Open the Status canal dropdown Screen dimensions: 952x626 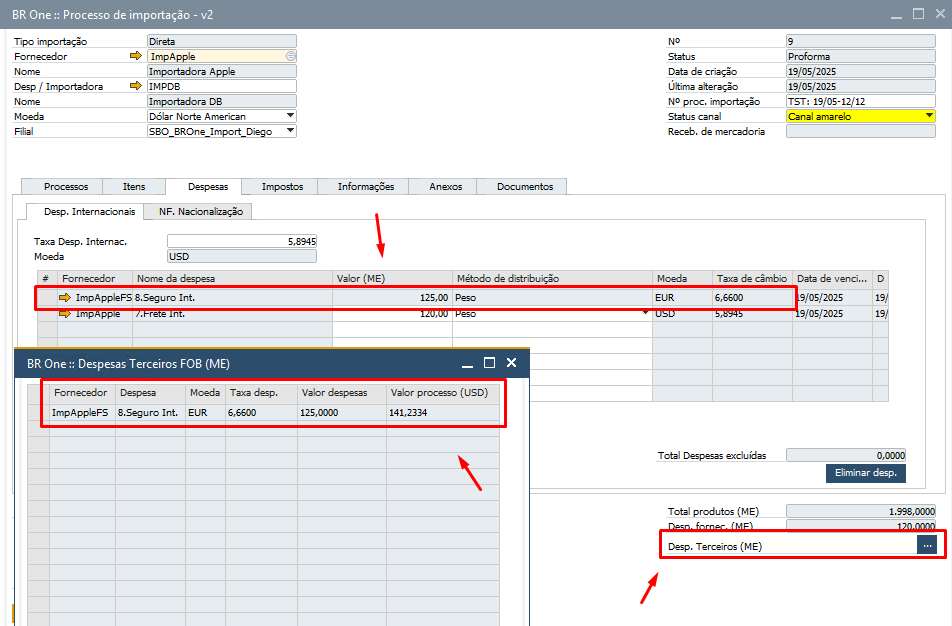pyautogui.click(x=929, y=116)
